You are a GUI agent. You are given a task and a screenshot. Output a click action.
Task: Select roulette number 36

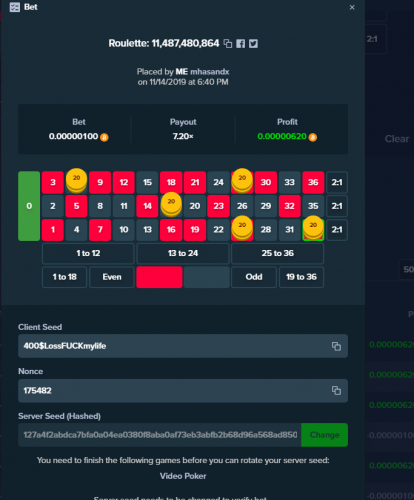(x=313, y=182)
